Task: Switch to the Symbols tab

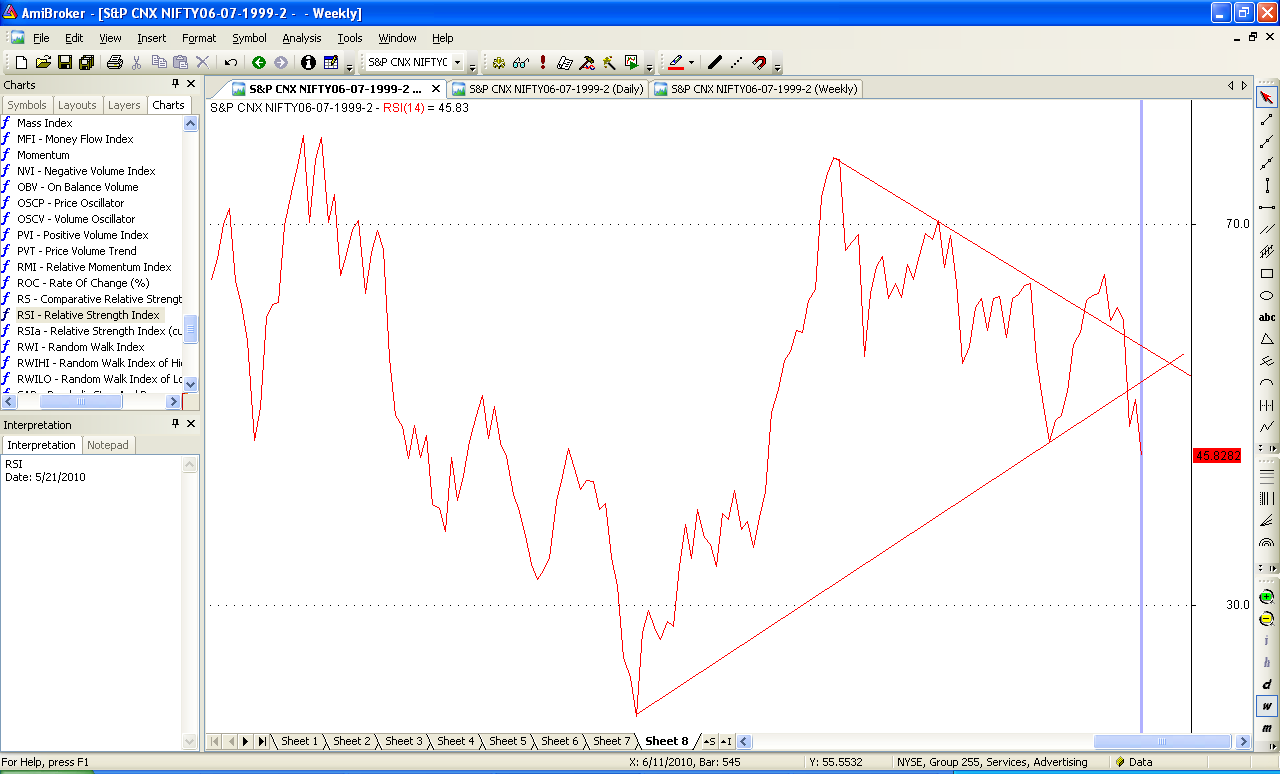Action: click(x=27, y=105)
